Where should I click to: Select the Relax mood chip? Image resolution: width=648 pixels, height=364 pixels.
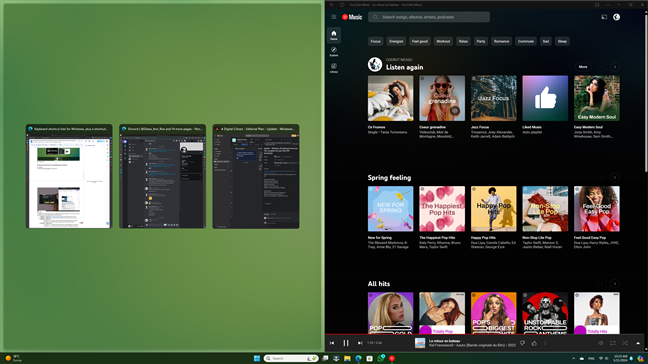[463, 41]
